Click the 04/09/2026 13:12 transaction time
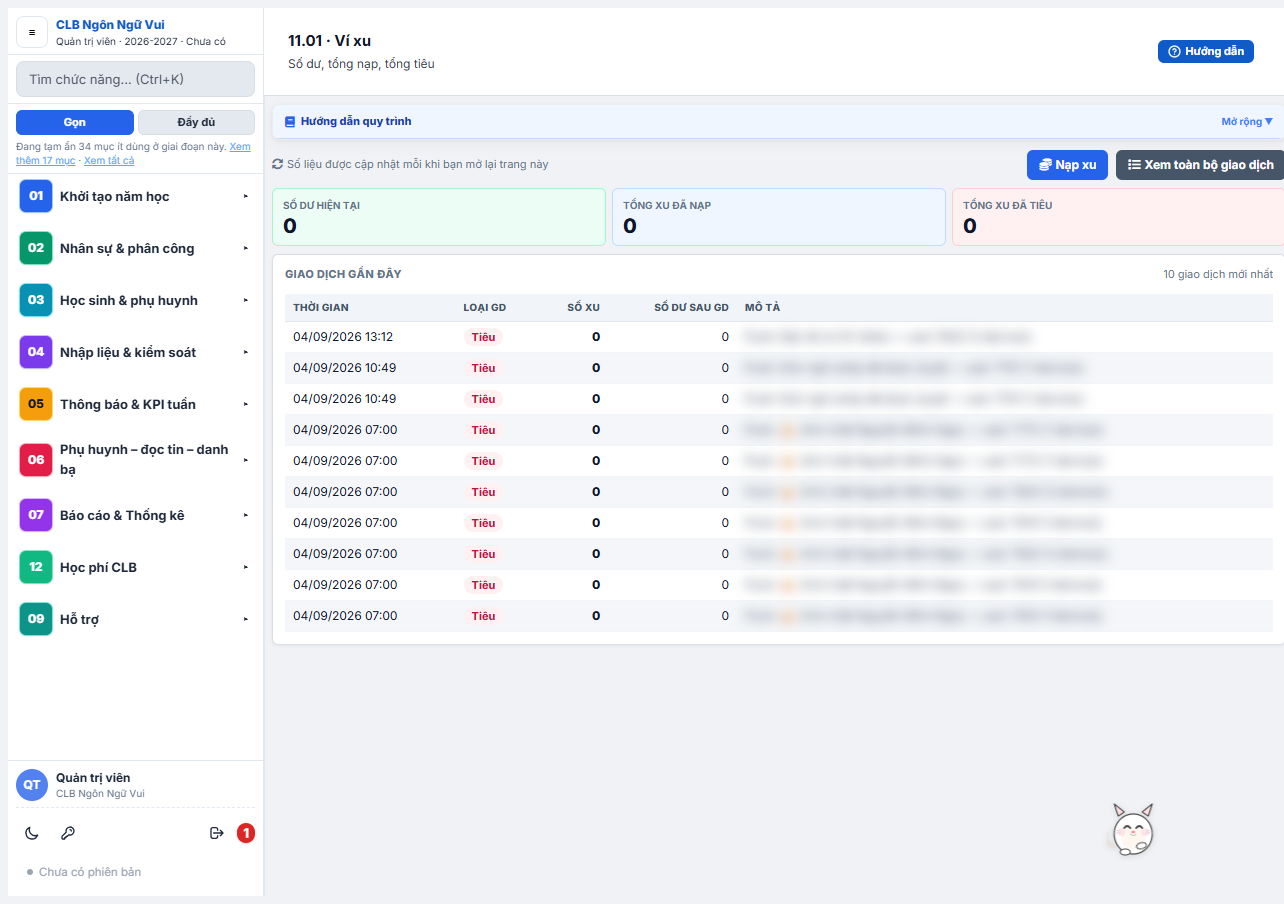 343,337
